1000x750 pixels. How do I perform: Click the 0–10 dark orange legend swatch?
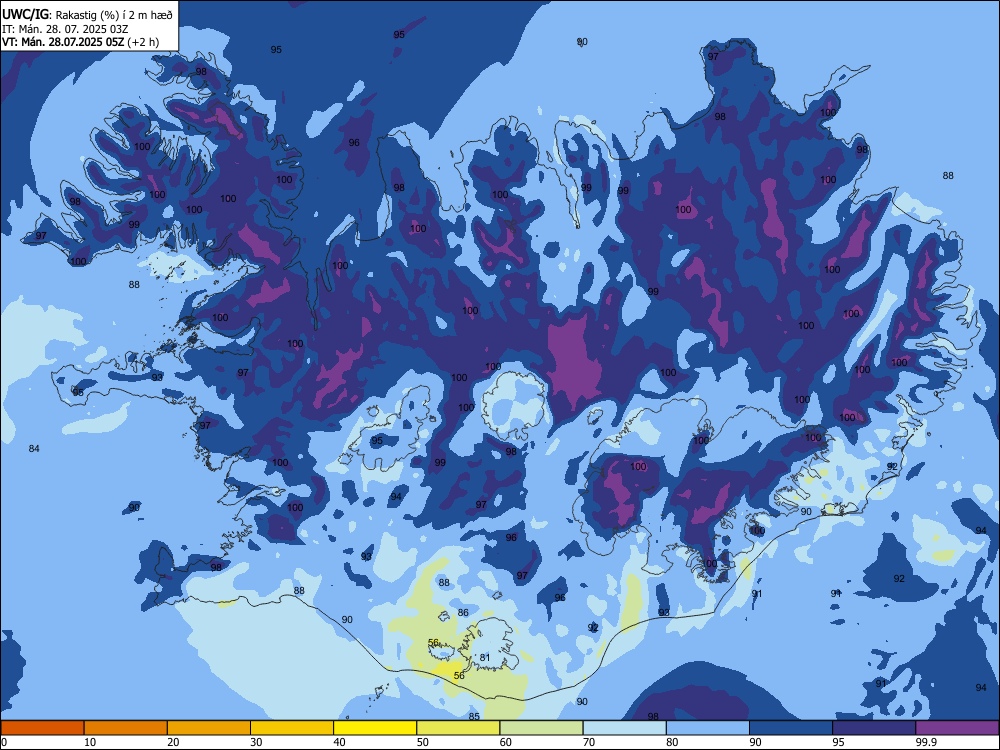[42, 728]
